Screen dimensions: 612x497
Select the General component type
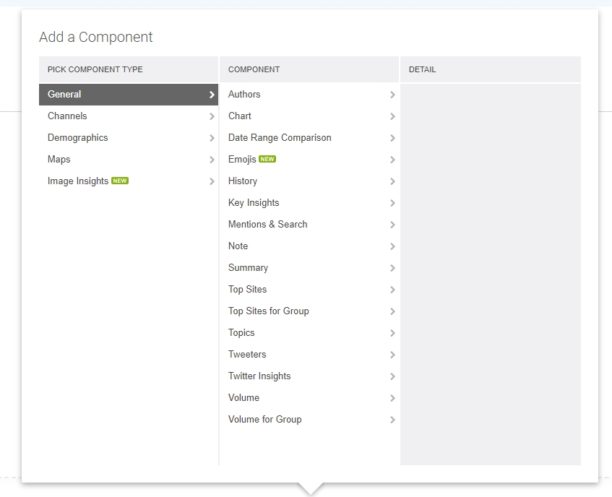click(64, 94)
